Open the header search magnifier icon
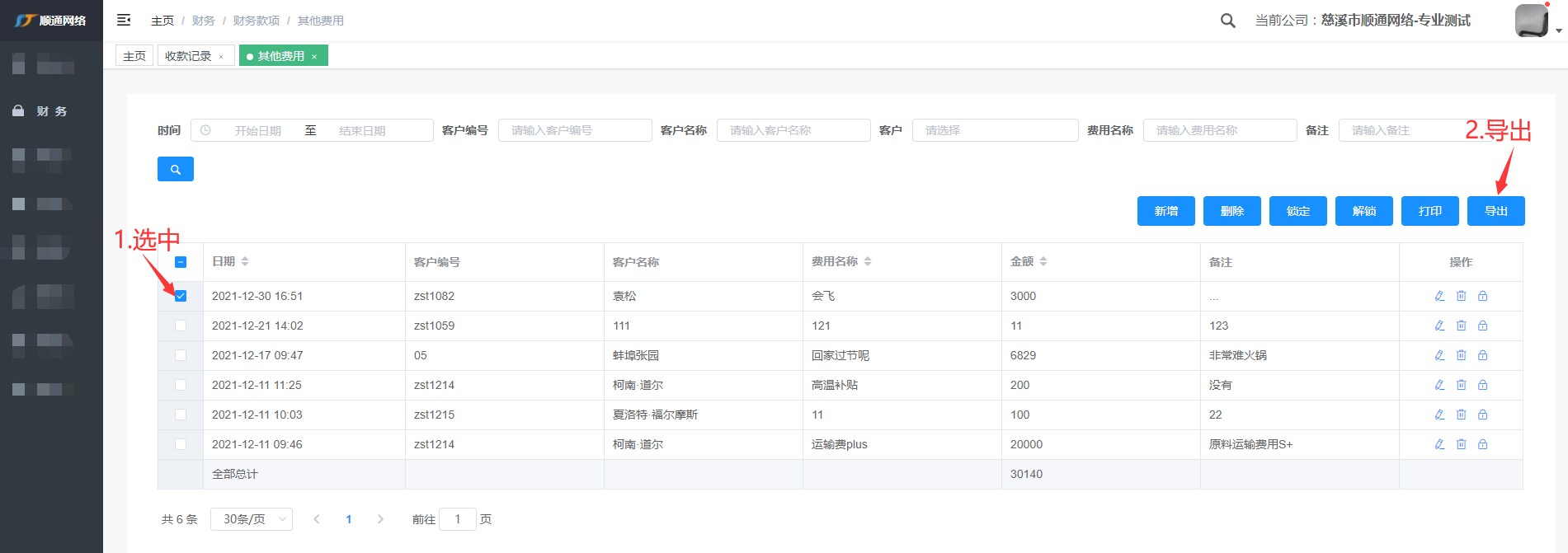The height and width of the screenshot is (553, 1568). [x=1227, y=21]
